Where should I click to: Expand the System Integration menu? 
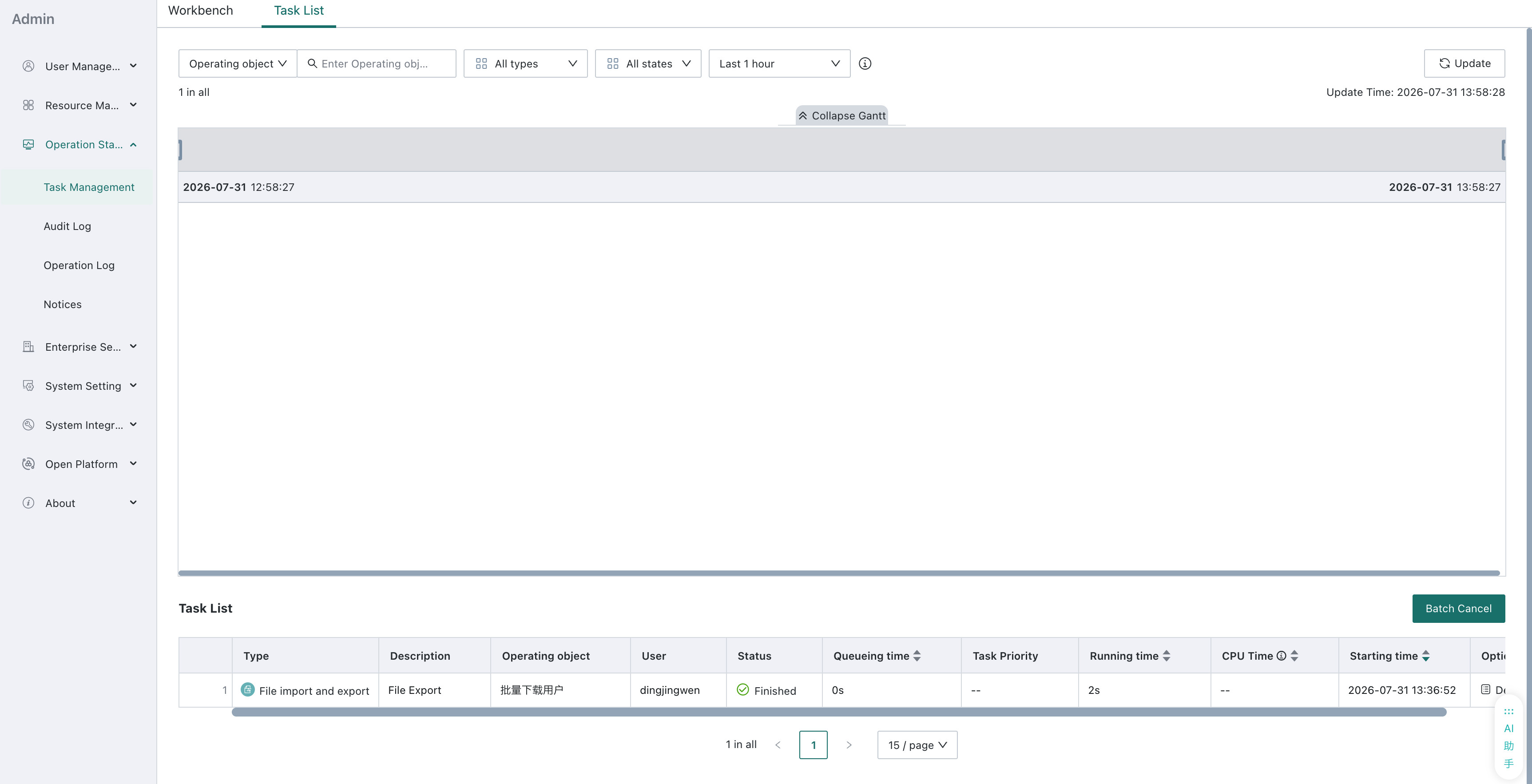tap(133, 425)
